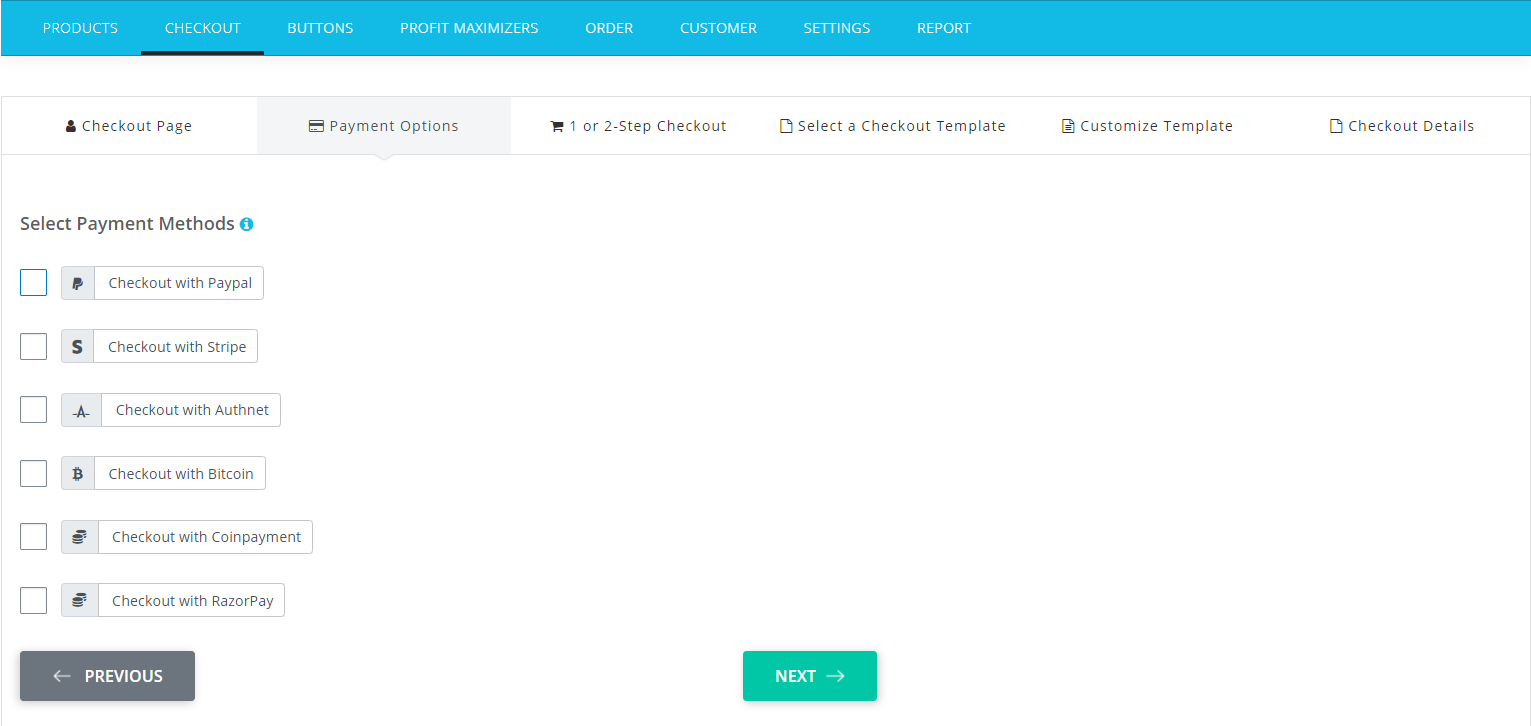
Task: Open the Products menu
Action: tap(80, 28)
